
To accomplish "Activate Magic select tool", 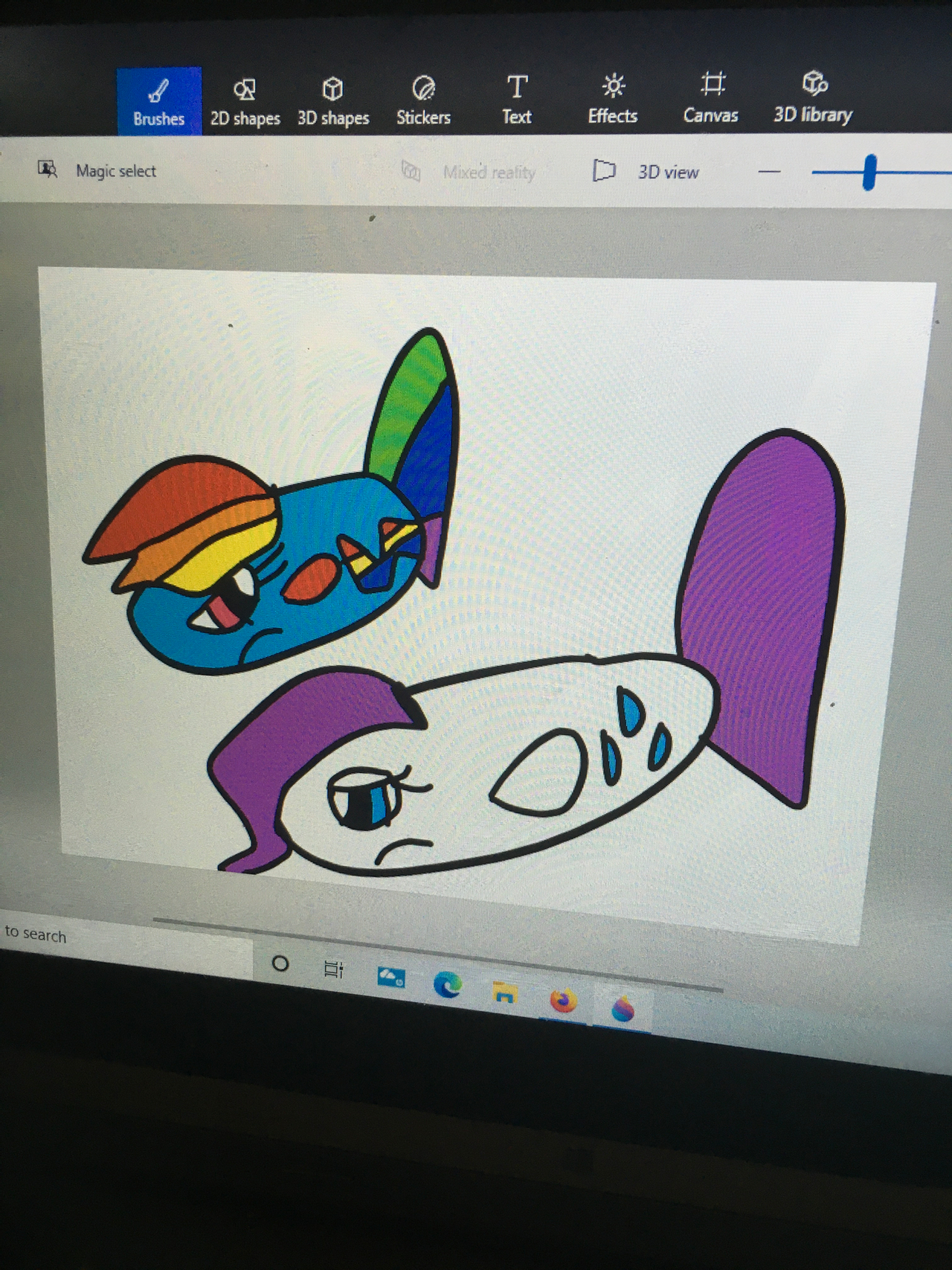I will pos(97,170).
